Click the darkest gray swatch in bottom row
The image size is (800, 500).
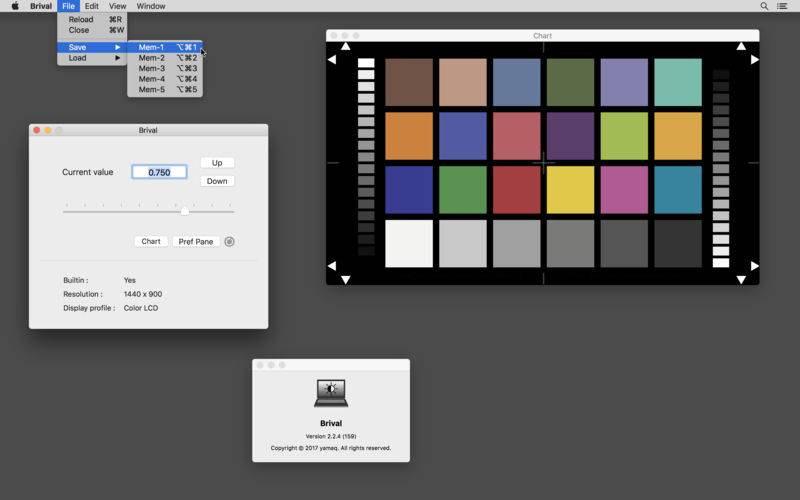tap(678, 243)
